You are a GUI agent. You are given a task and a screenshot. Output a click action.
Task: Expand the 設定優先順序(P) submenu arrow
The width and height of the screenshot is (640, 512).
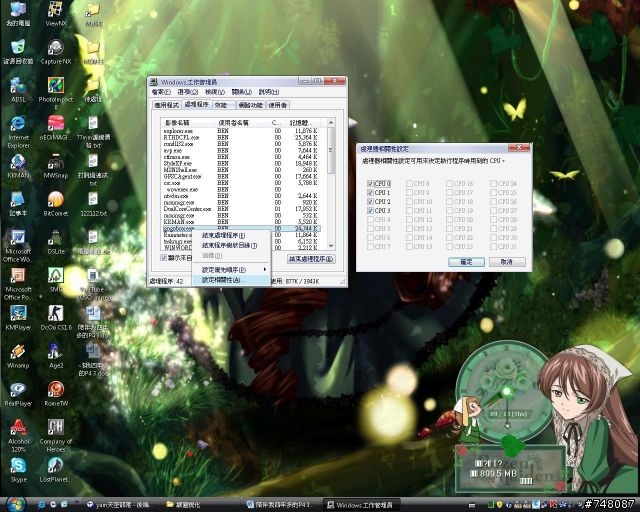[264, 269]
